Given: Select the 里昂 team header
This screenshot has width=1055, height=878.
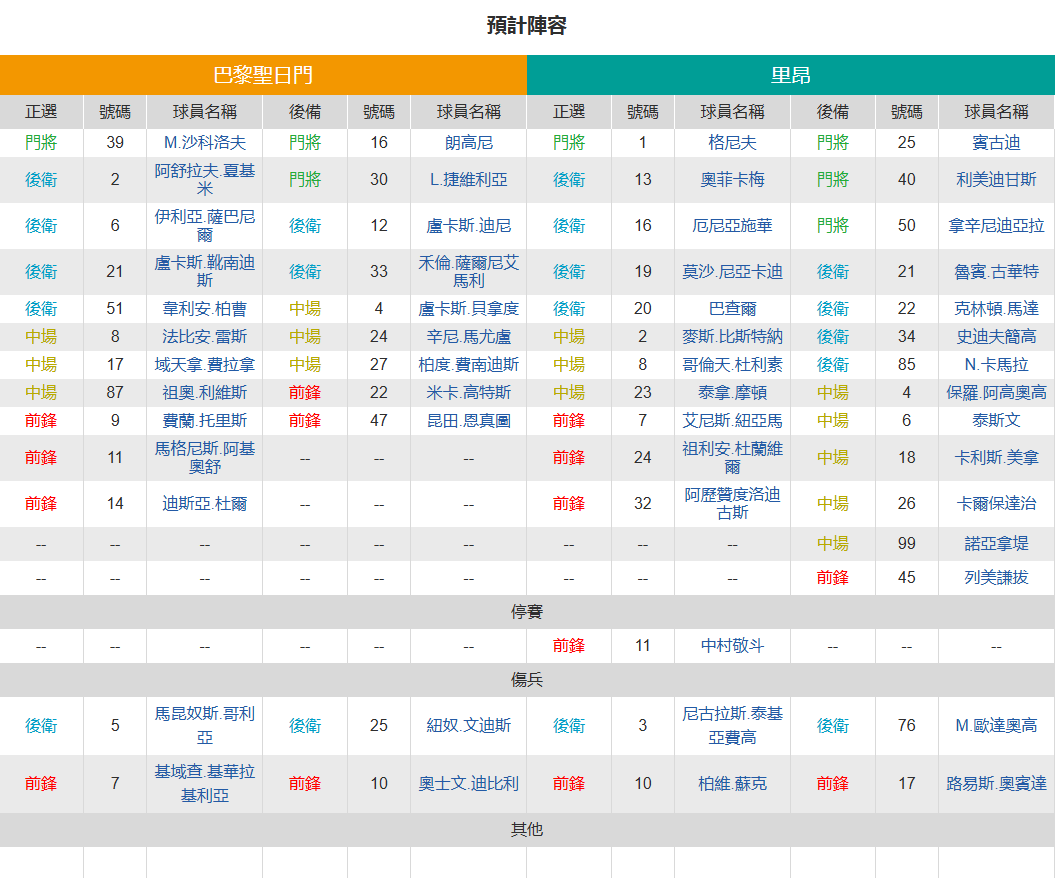Looking at the screenshot, I should (791, 75).
